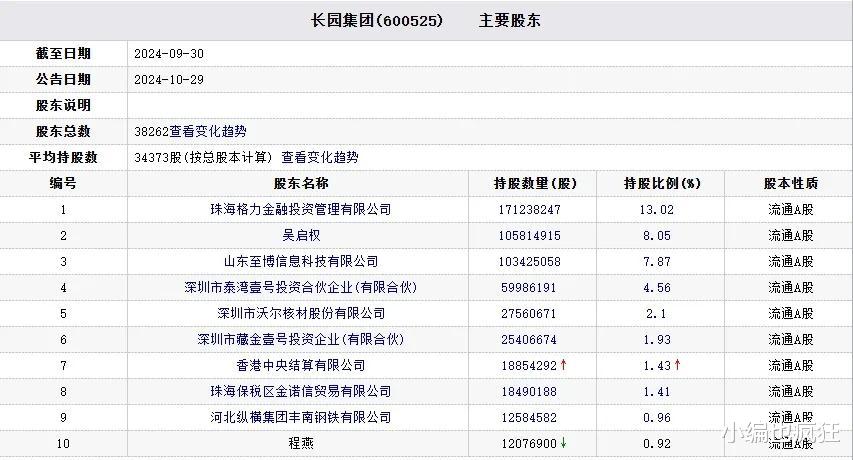Click 流通A股 in 香港中央结算 row
853x460 pixels.
[791, 365]
